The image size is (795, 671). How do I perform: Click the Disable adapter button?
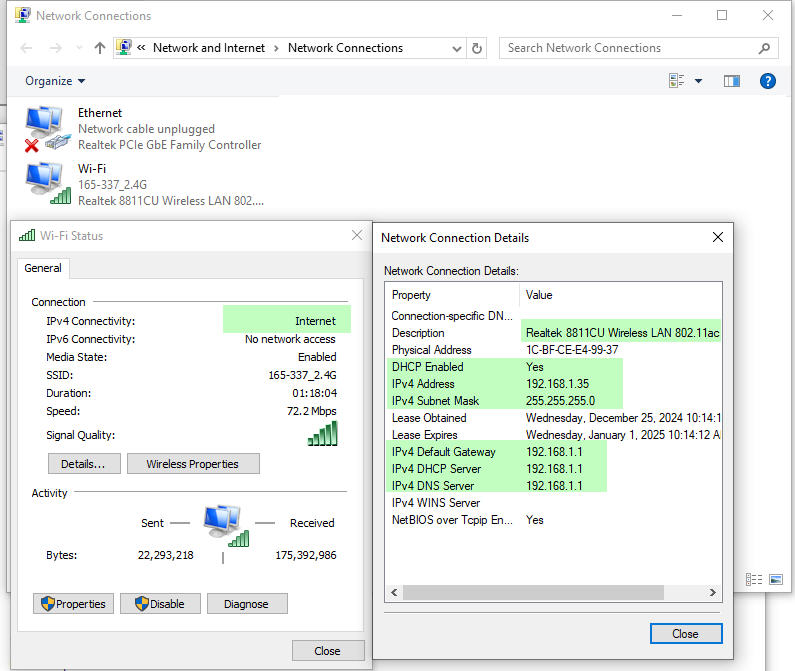pos(160,604)
